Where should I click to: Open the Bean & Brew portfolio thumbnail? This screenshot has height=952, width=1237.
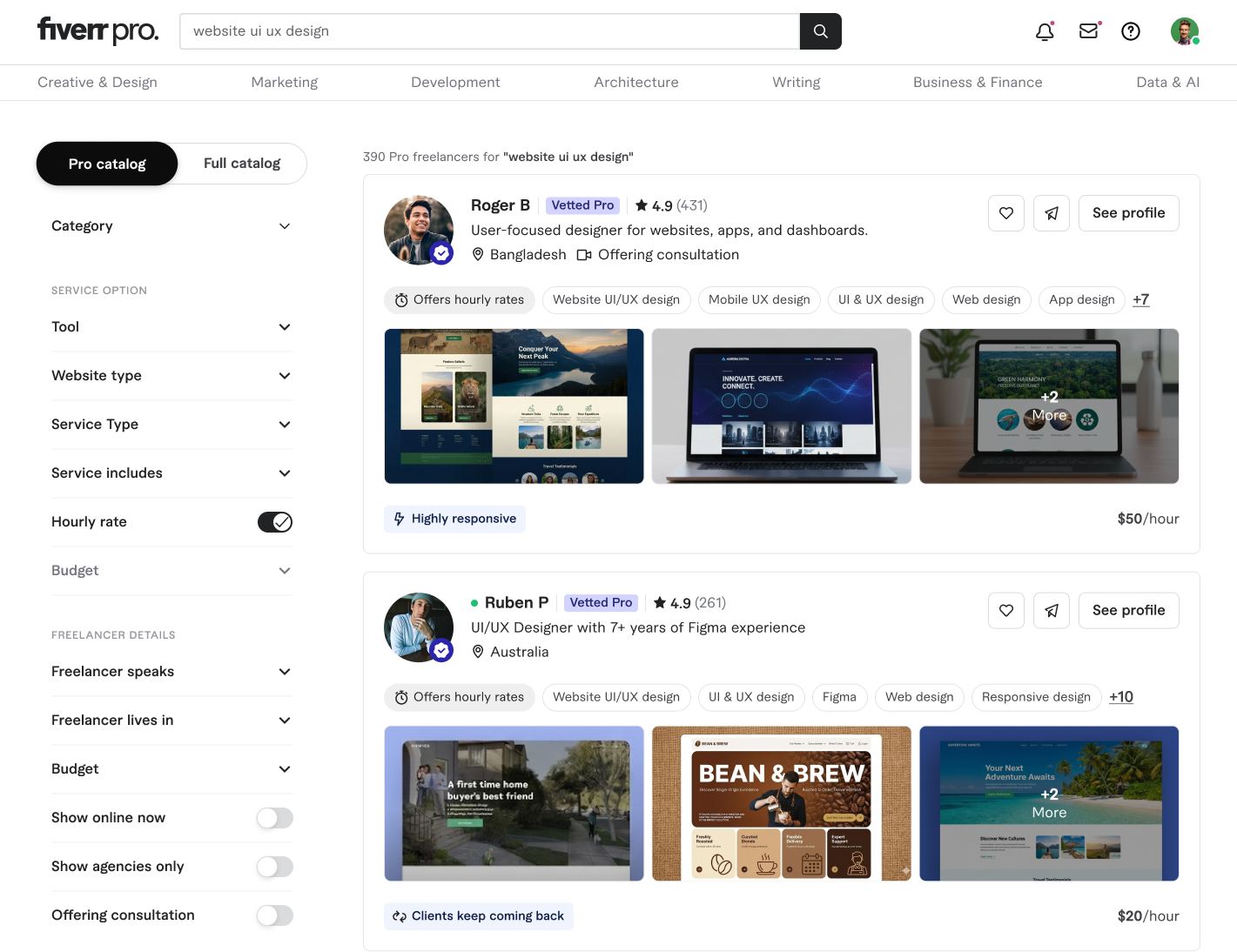coord(781,803)
